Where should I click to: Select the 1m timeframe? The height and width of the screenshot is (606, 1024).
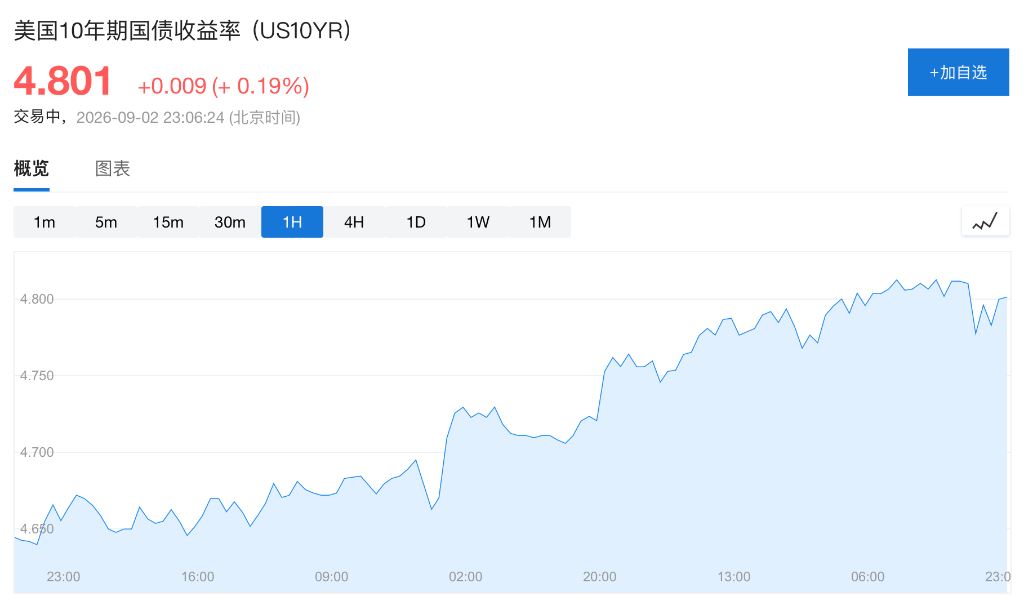coord(44,222)
